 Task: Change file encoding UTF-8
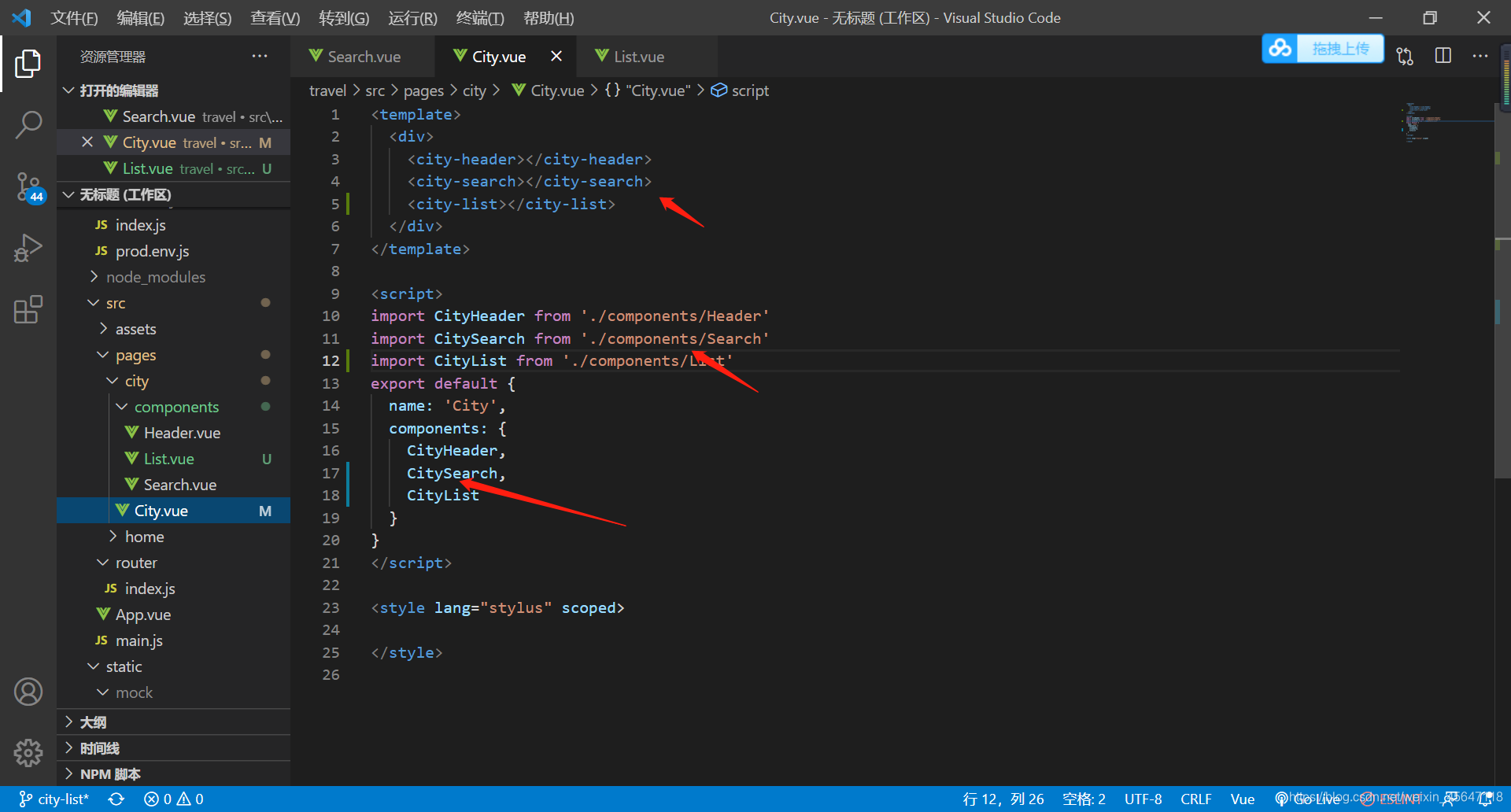1143,799
